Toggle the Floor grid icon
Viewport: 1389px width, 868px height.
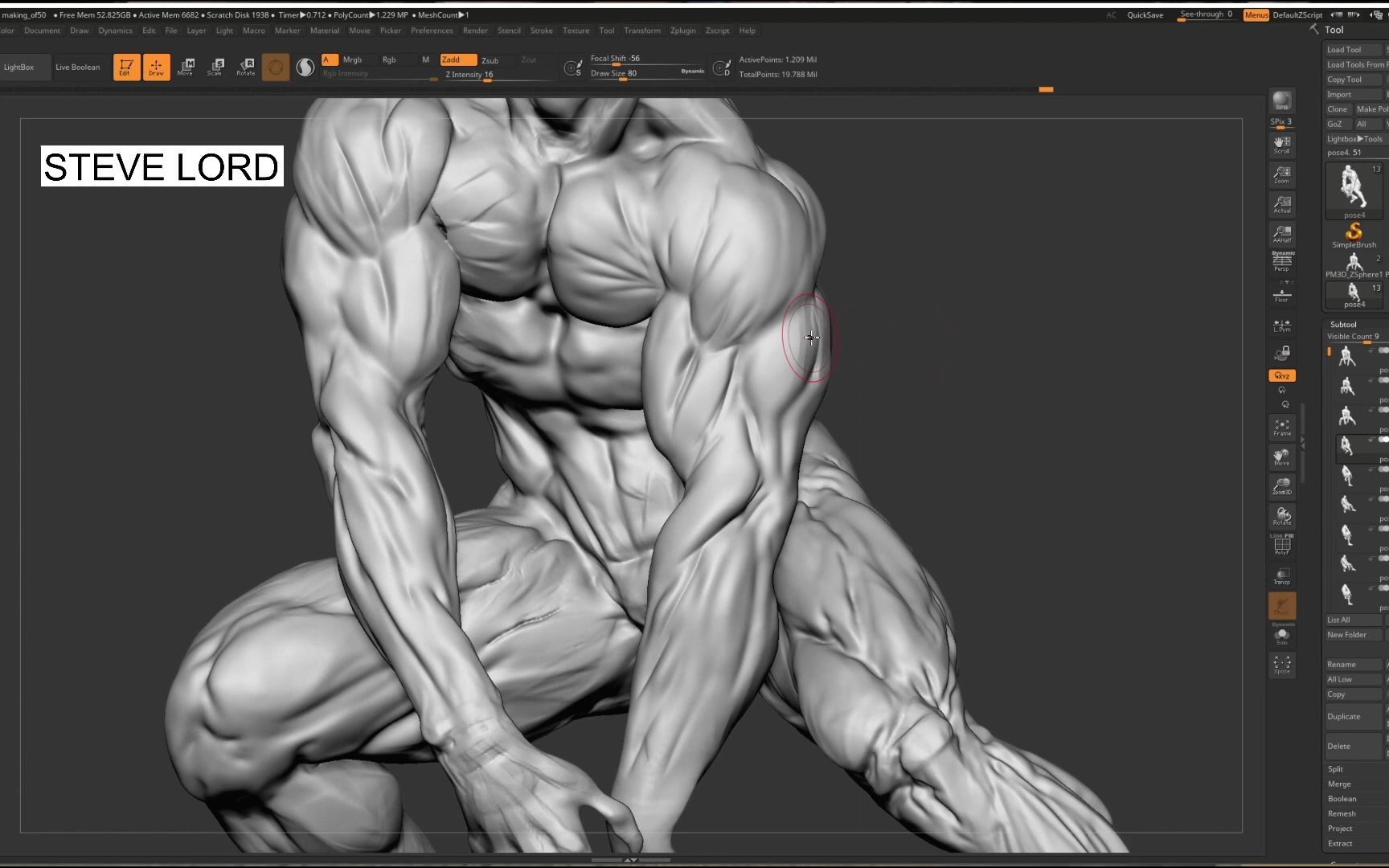1281,294
